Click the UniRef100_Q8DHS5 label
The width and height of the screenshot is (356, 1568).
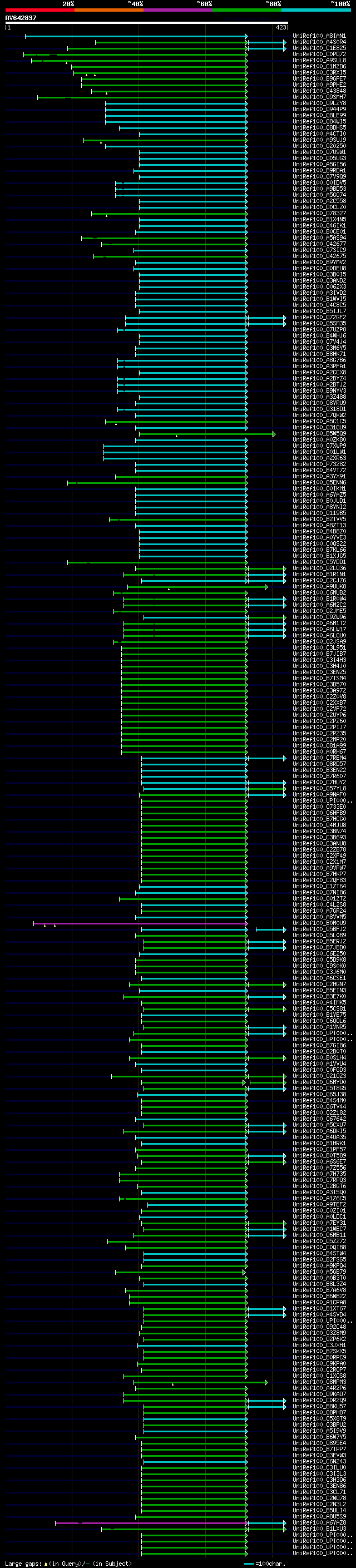(x=319, y=128)
